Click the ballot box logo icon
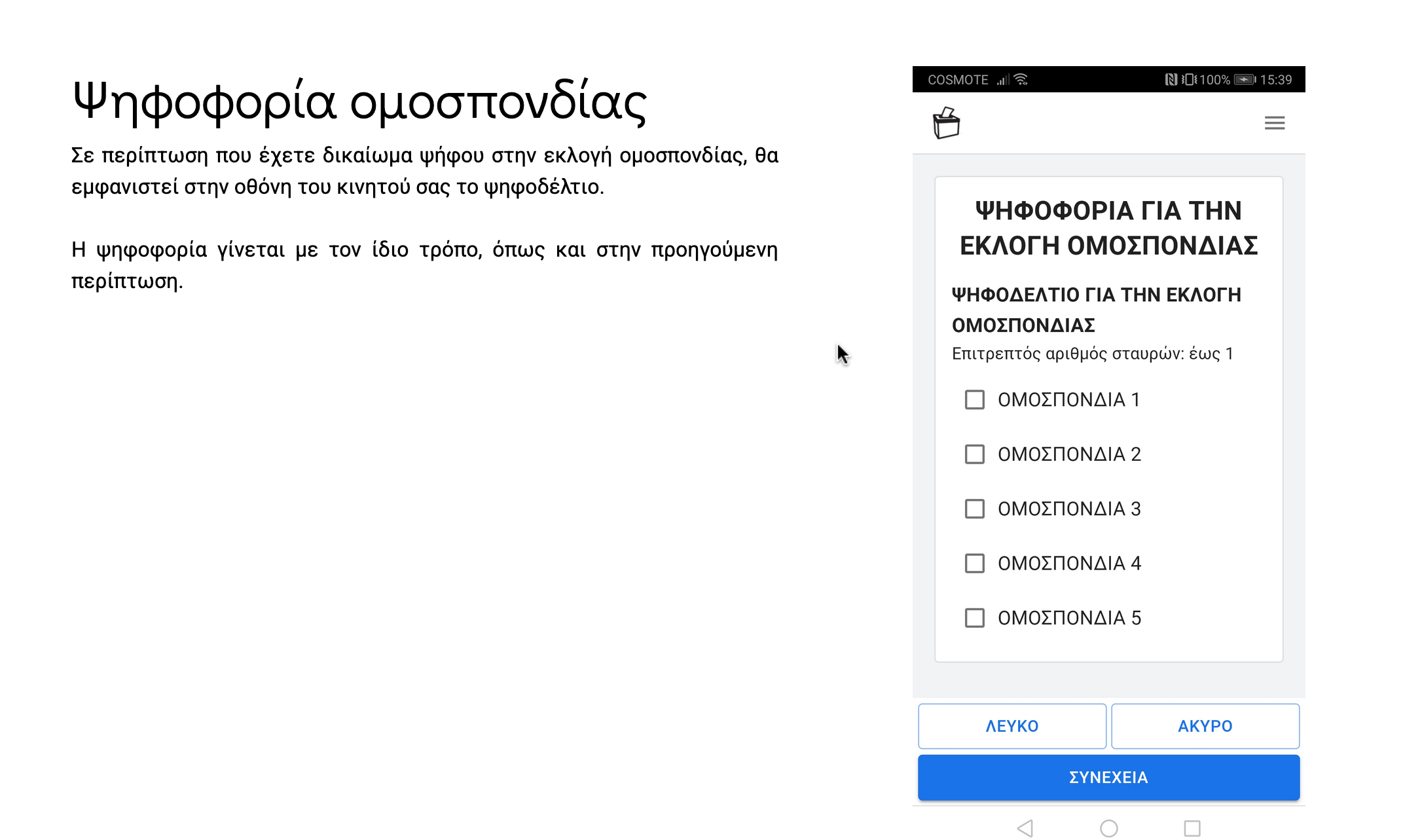 tap(946, 123)
